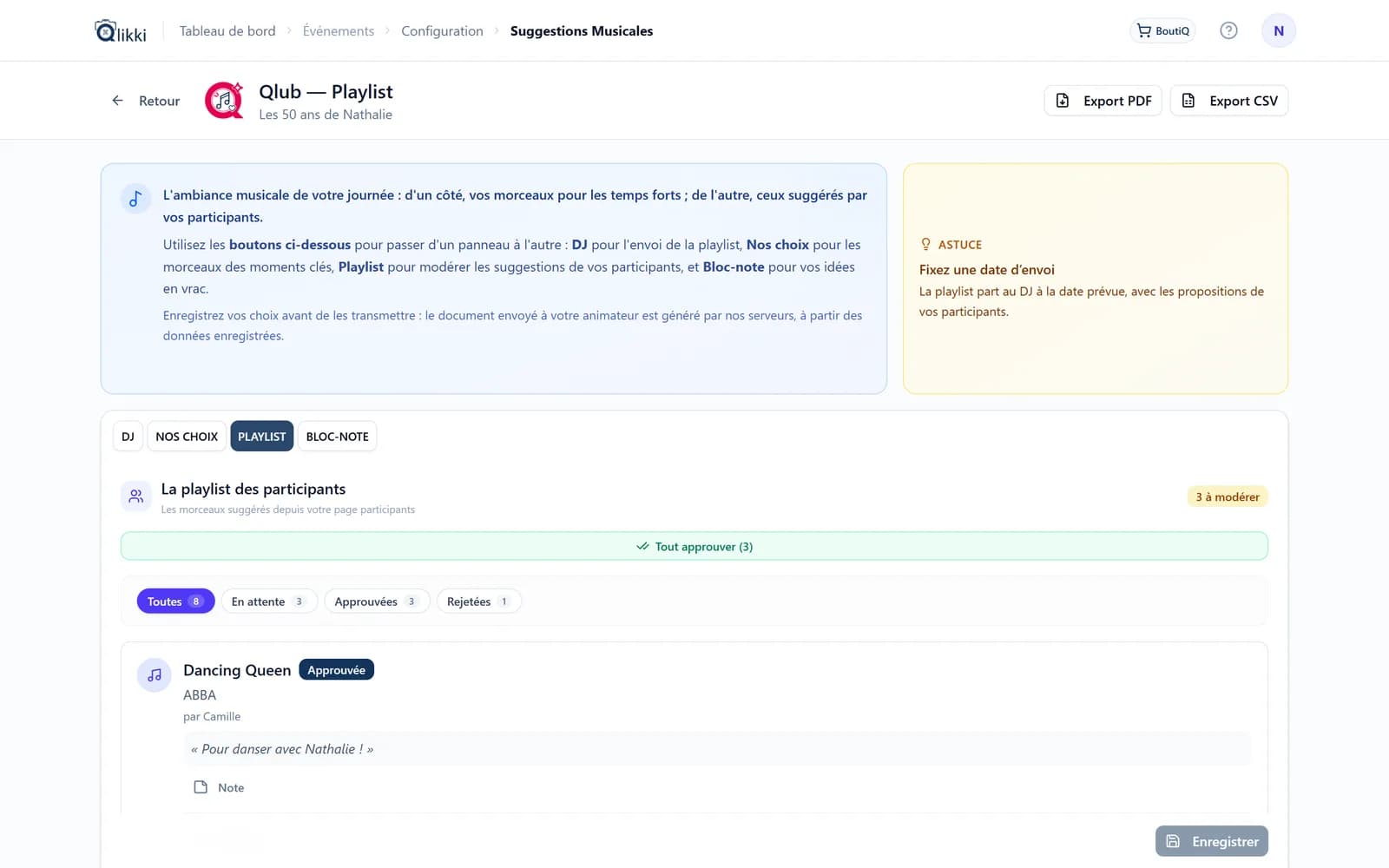Open the Tableau de bord breadcrumb
The height and width of the screenshot is (868, 1389).
pos(227,31)
